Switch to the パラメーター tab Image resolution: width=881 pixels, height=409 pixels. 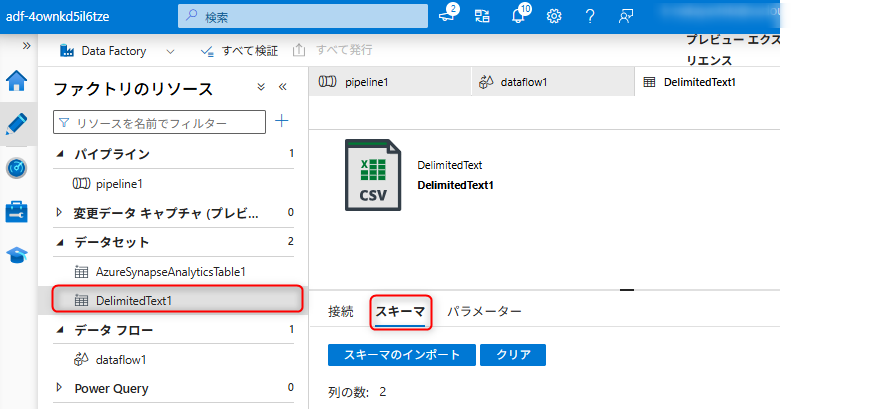[x=484, y=311]
